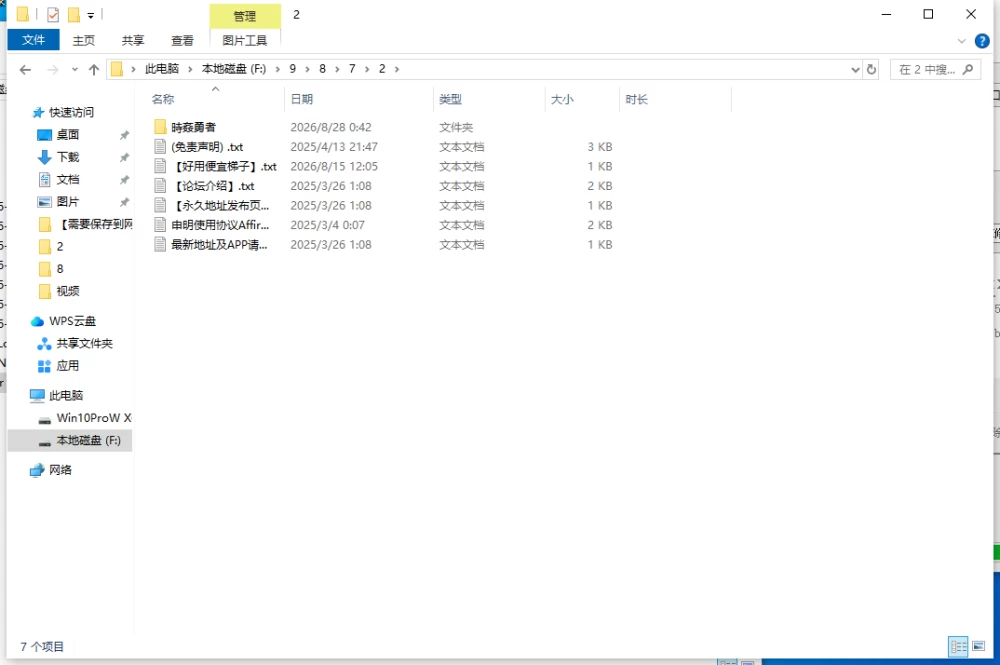Click folder 7 in the breadcrumb
The height and width of the screenshot is (665, 1000).
click(x=352, y=69)
